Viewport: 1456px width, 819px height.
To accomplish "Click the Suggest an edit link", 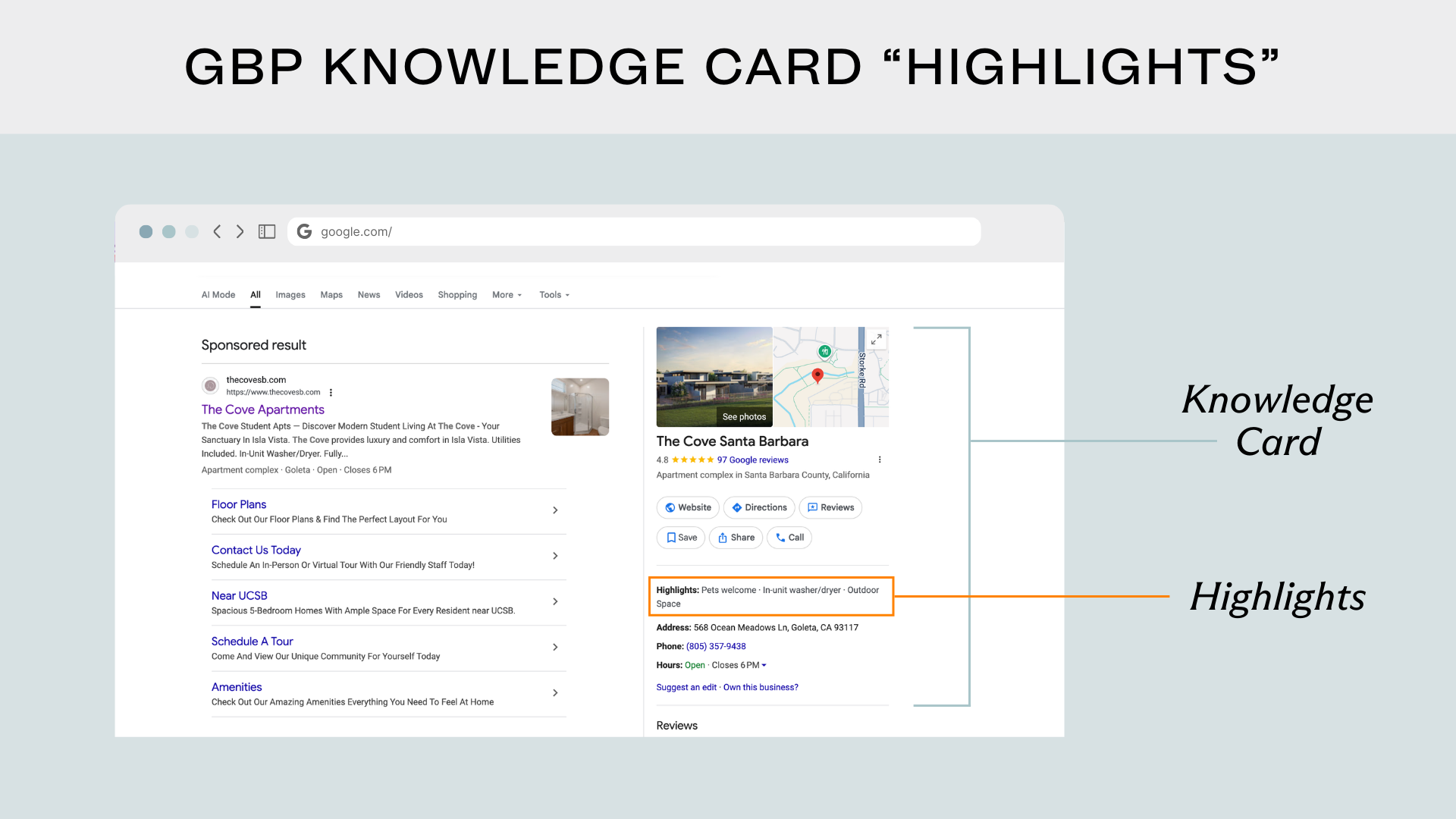I will (686, 687).
